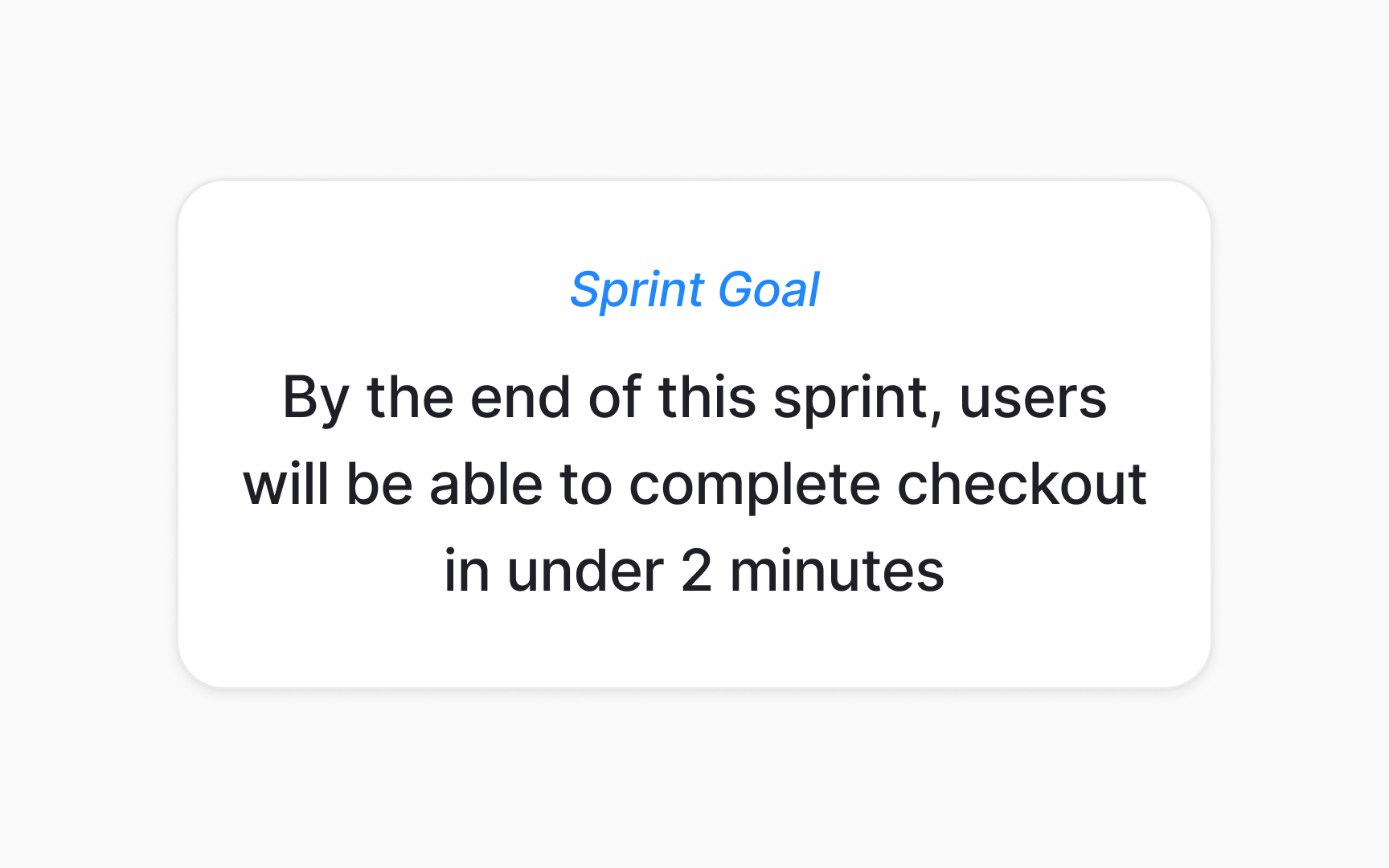
Task: Click the blue Sprint Goal heading
Action: tap(694, 290)
